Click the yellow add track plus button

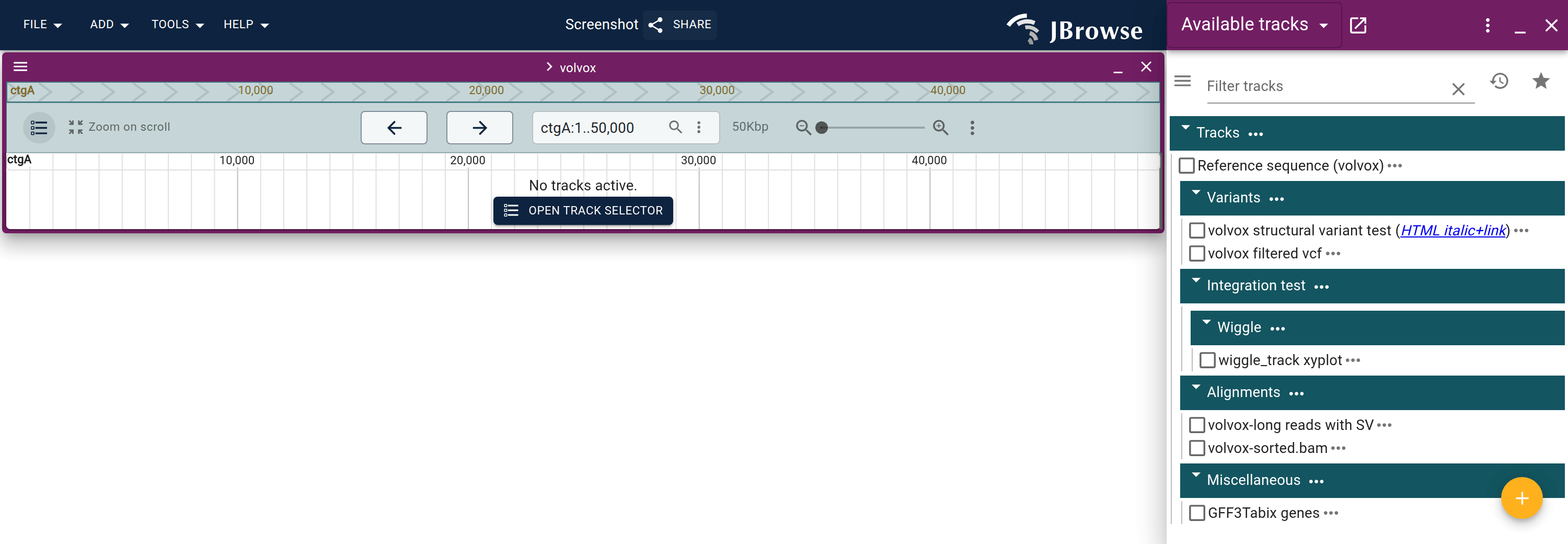coord(1521,497)
